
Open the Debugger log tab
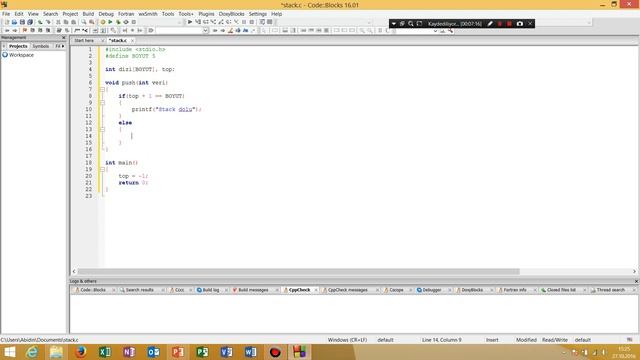(x=432, y=290)
